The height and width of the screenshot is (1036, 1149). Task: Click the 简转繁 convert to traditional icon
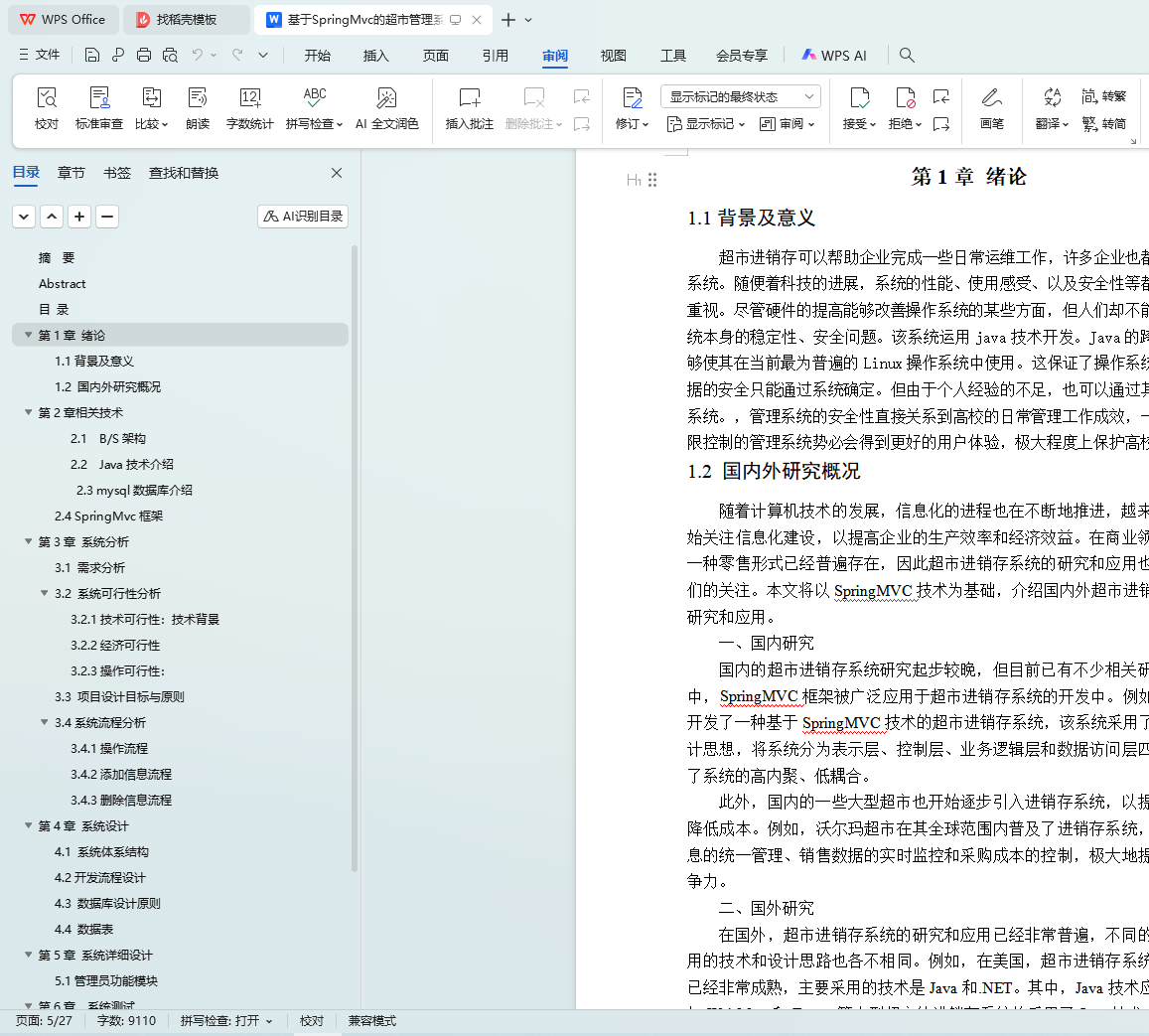pos(1103,96)
